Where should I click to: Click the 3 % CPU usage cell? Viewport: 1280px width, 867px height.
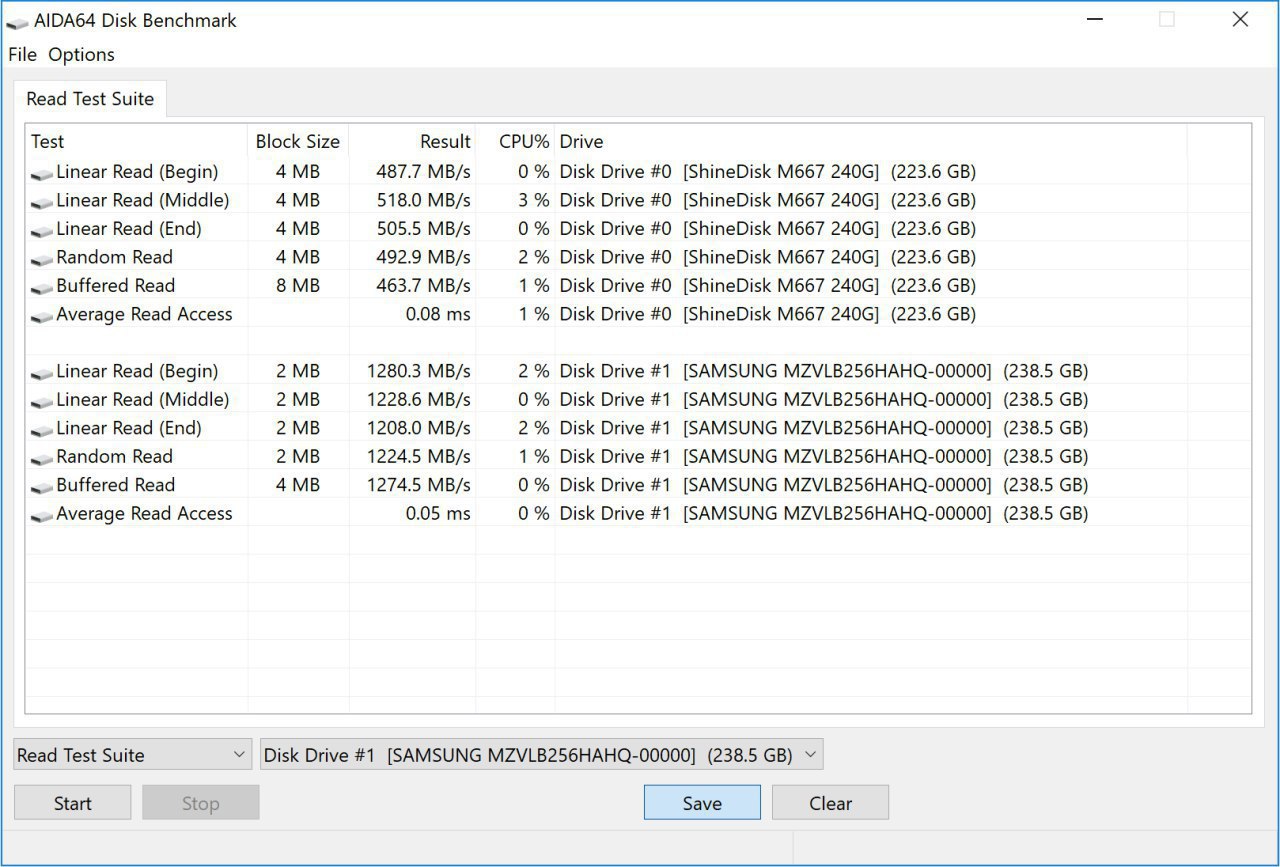tap(534, 200)
